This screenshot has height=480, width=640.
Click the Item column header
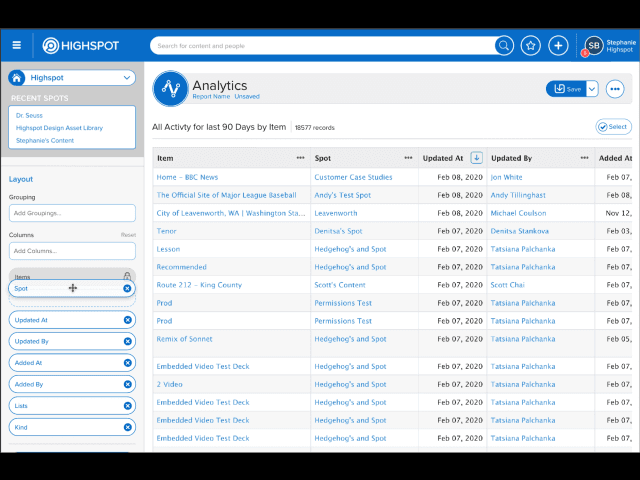[x=165, y=158]
